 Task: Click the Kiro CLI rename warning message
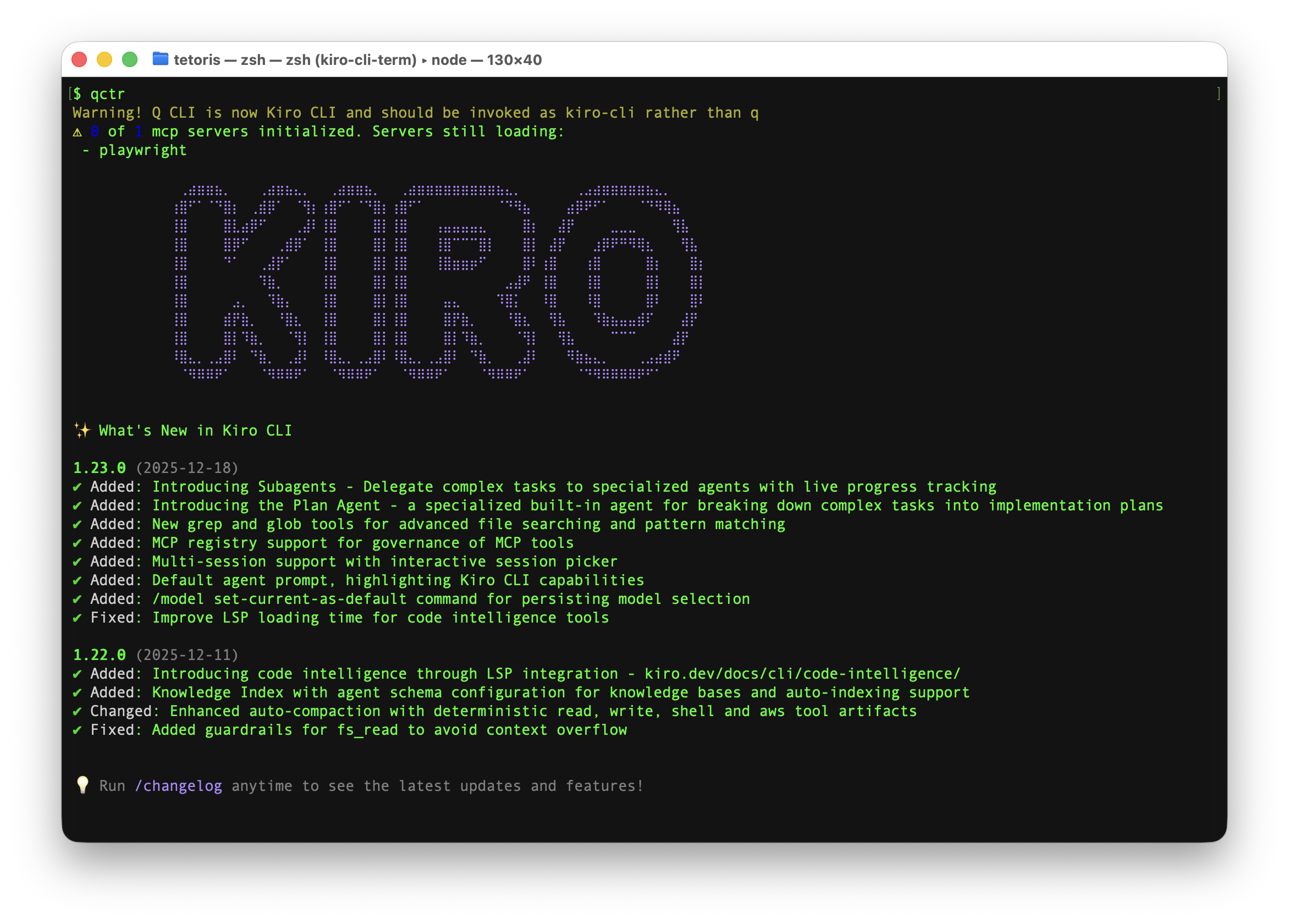point(415,113)
